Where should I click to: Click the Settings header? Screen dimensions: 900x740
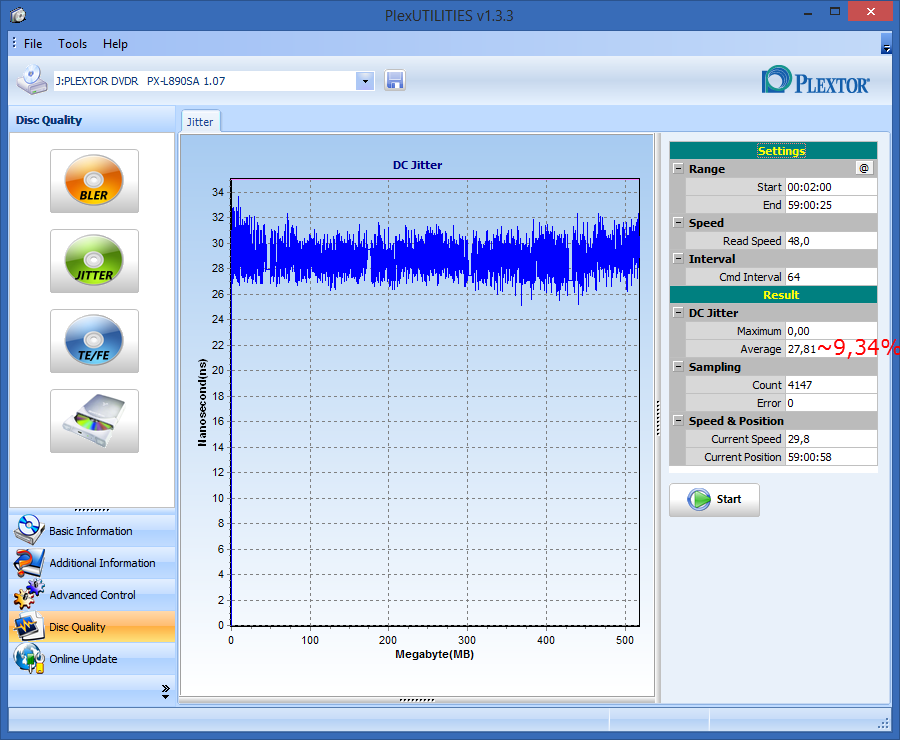[773, 150]
